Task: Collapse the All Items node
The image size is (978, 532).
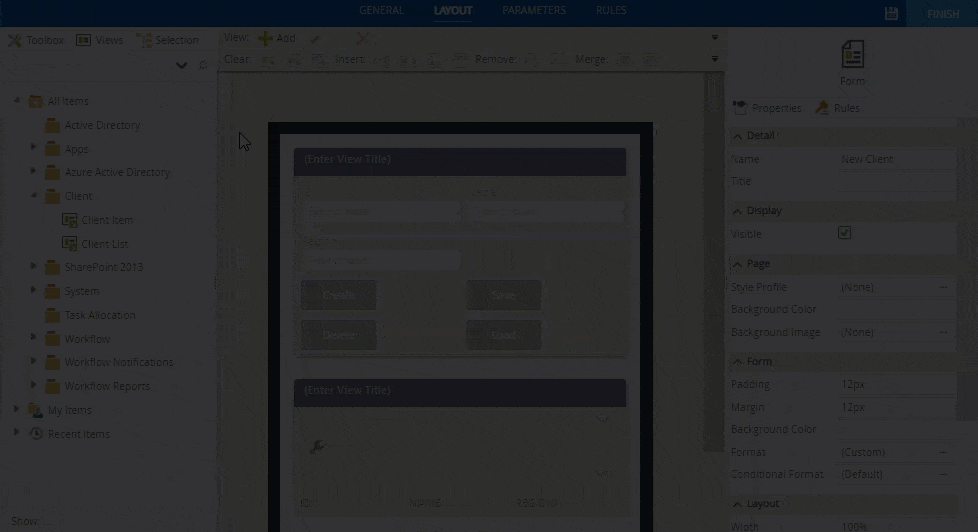Action: [x=17, y=100]
